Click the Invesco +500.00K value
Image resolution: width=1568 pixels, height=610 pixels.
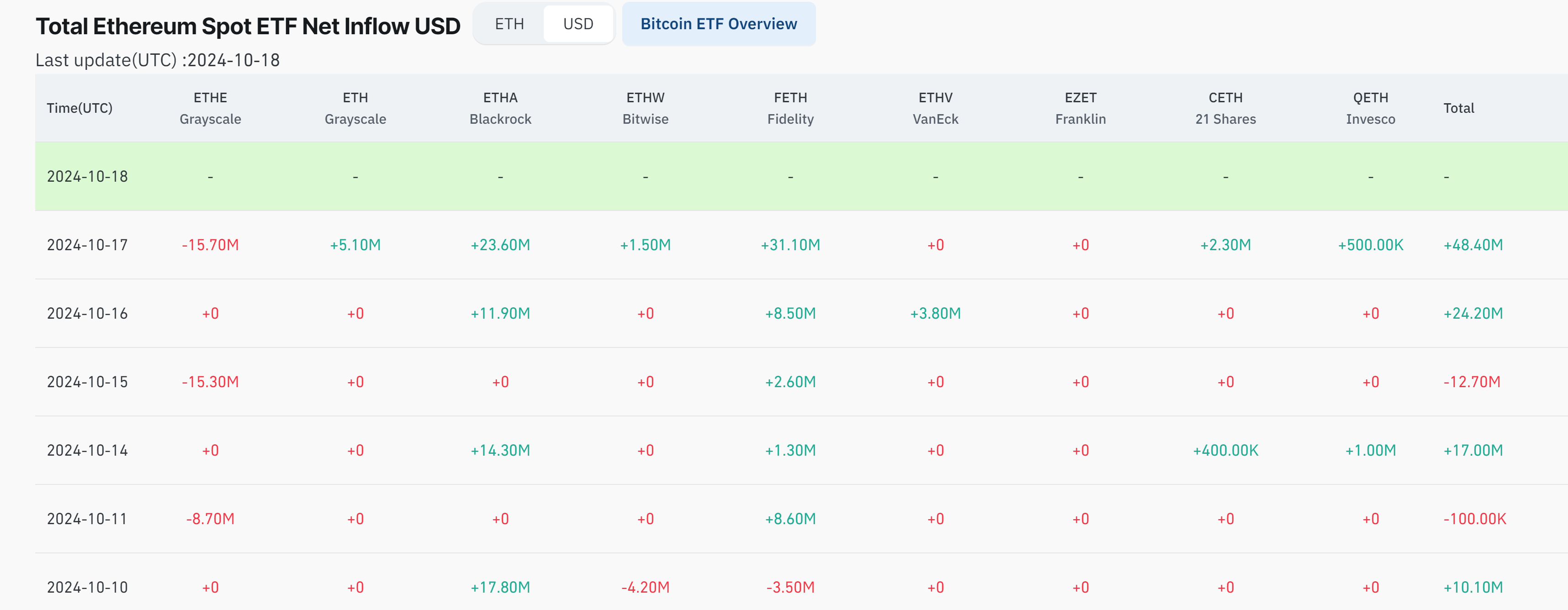1370,245
